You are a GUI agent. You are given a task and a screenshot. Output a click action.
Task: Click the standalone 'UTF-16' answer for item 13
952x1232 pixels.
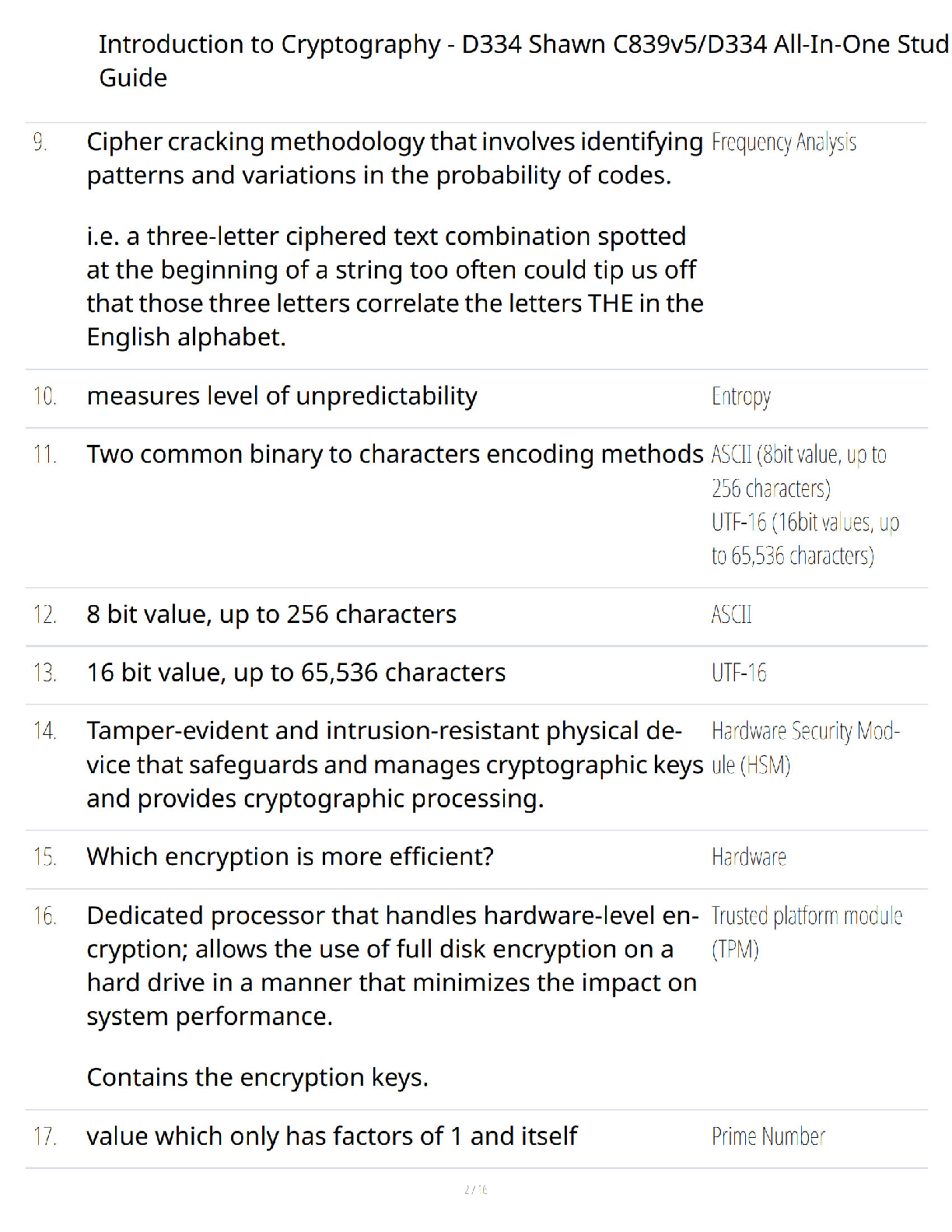[x=739, y=673]
